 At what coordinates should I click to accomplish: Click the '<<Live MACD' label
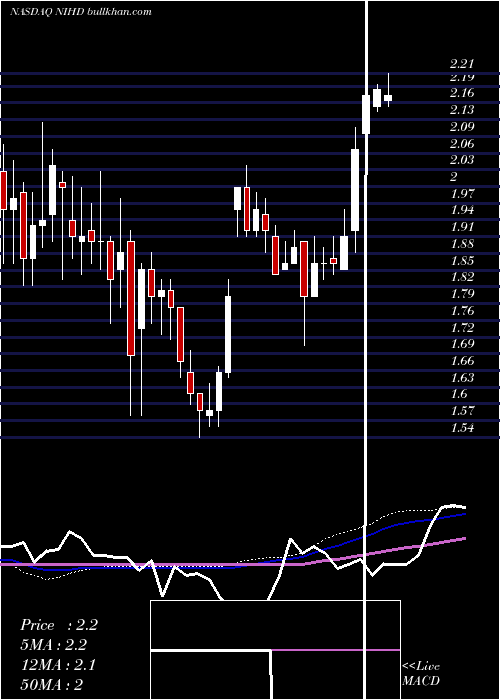pos(421,673)
